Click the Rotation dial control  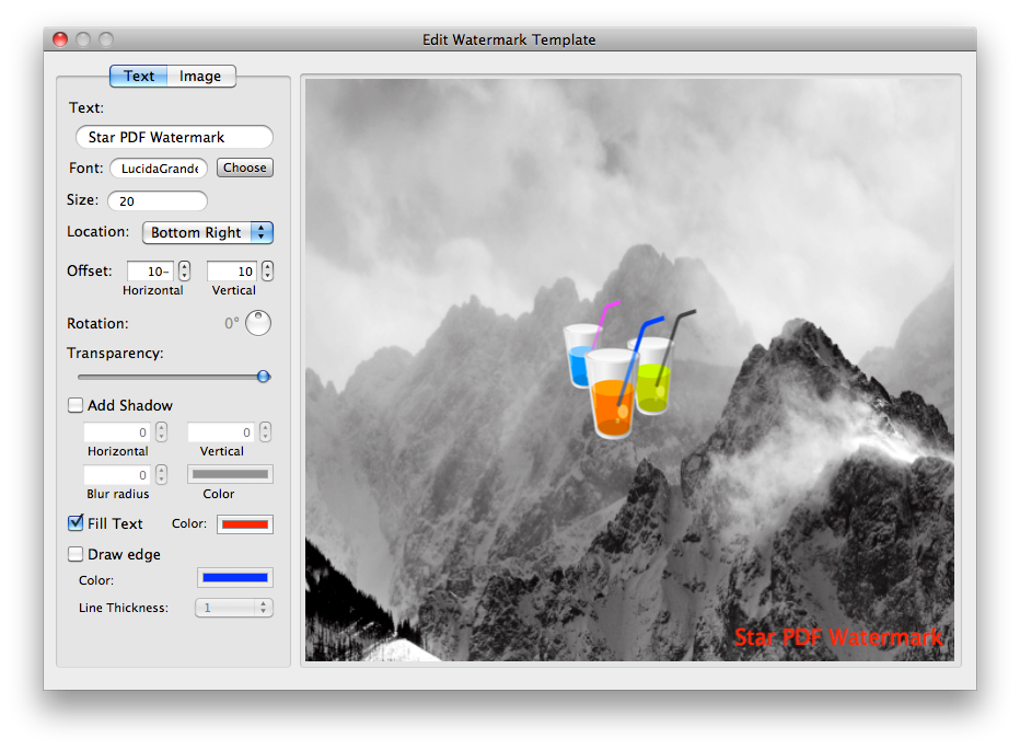[x=258, y=323]
